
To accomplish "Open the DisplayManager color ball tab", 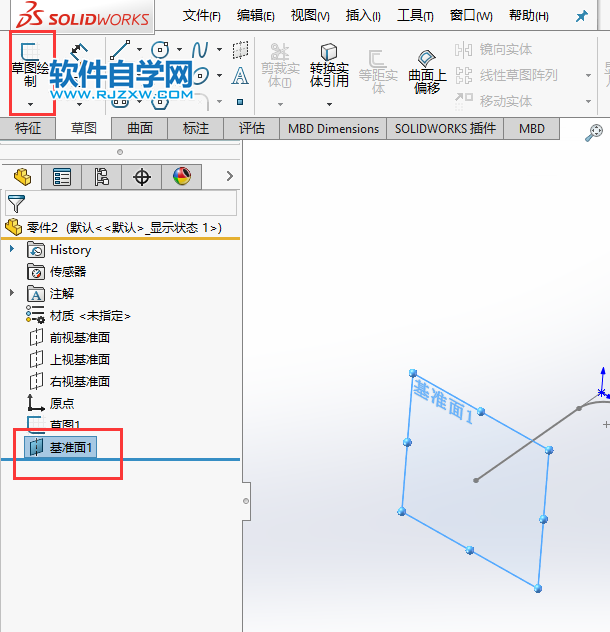I will 182,177.
